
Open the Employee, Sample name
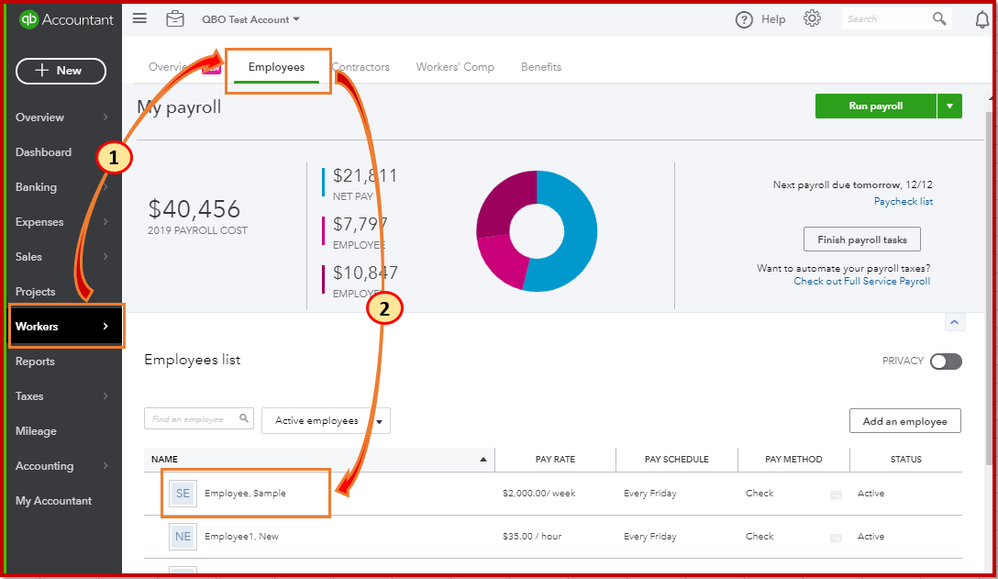tap(245, 493)
